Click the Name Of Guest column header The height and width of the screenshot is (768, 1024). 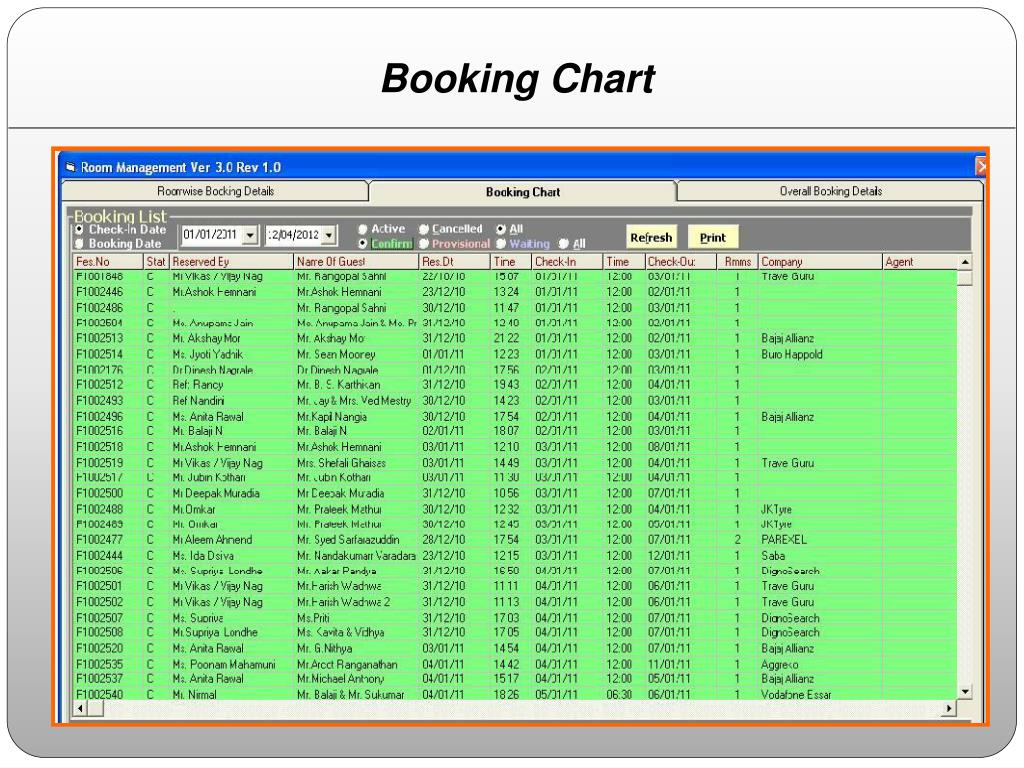point(356,262)
